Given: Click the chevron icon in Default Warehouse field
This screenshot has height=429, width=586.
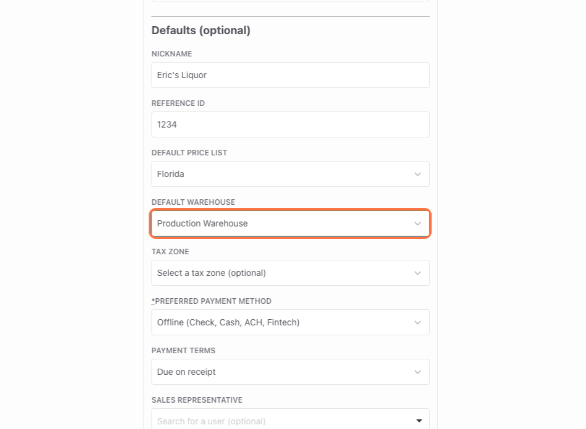Looking at the screenshot, I should click(417, 223).
